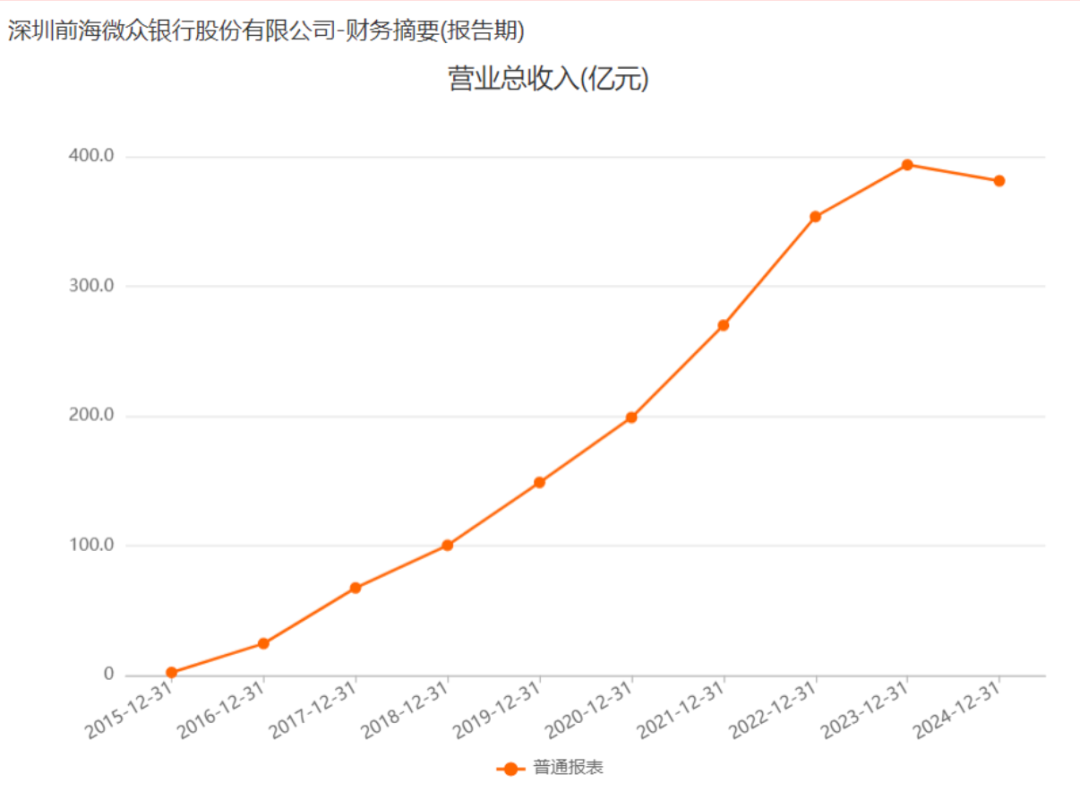Select the final 2024-12-31 data point

coord(999,181)
